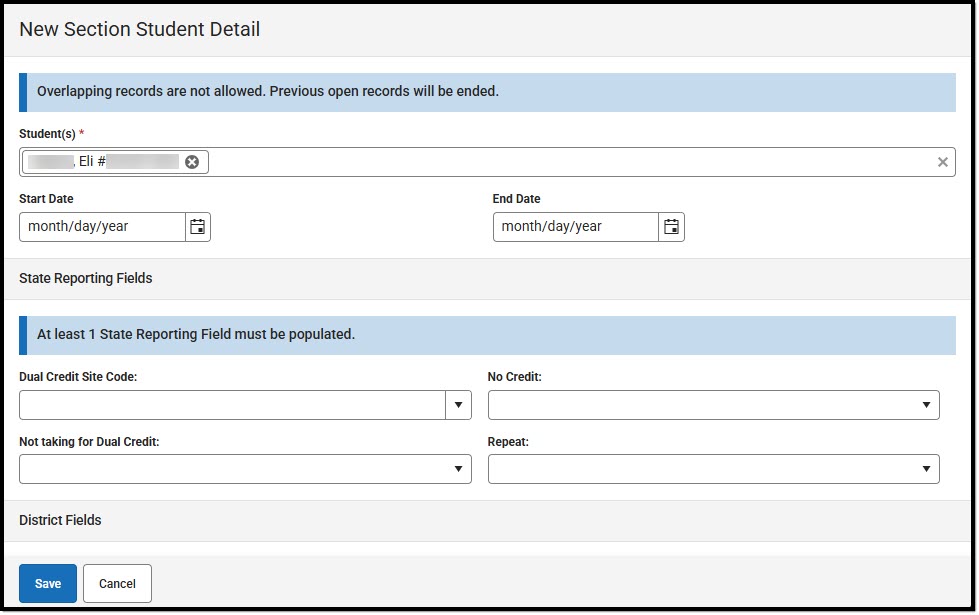Select the New Section Student Detail heading
This screenshot has width=979, height=615.
point(137,29)
